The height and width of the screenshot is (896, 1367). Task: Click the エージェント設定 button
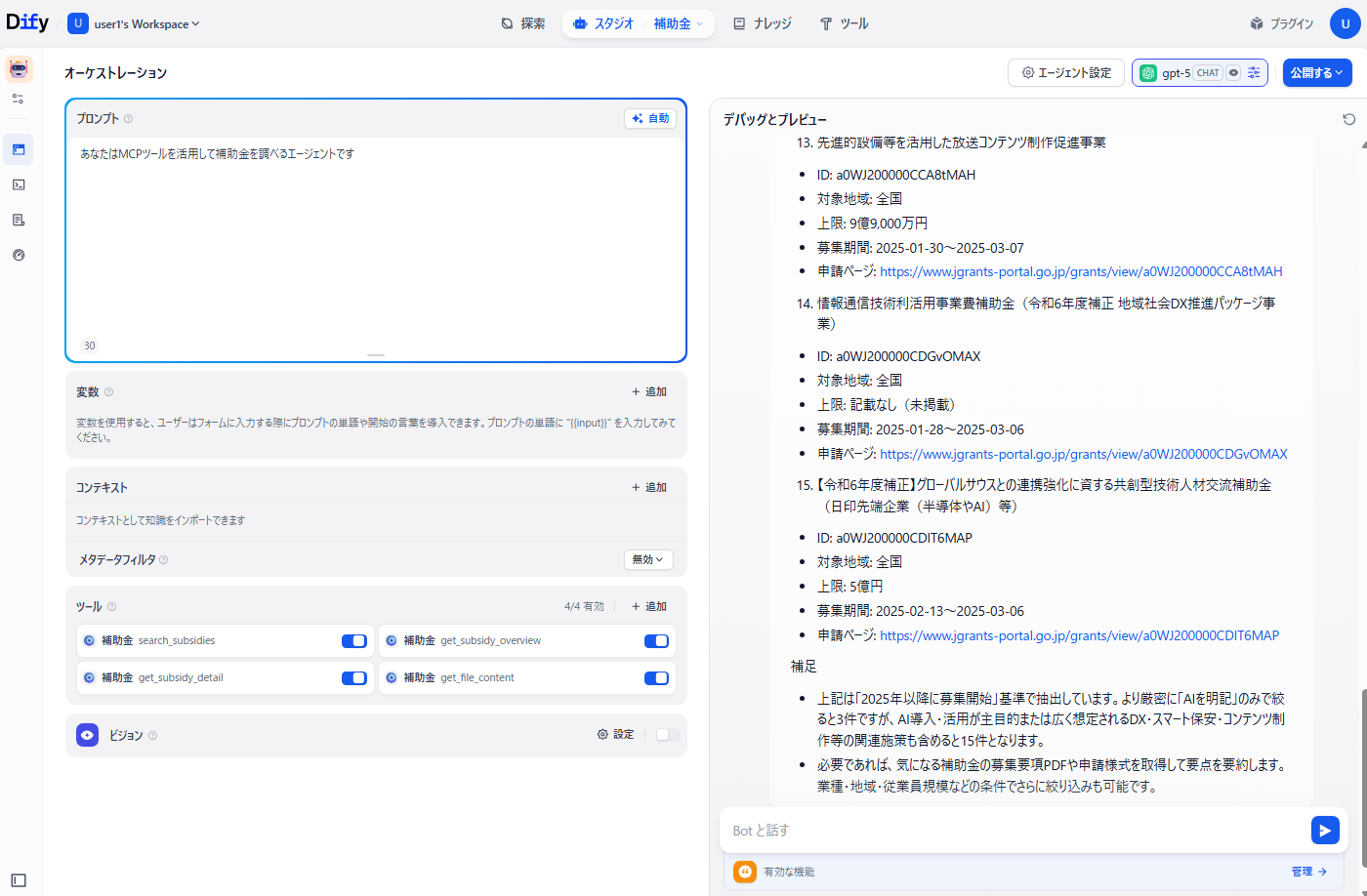pyautogui.click(x=1065, y=73)
